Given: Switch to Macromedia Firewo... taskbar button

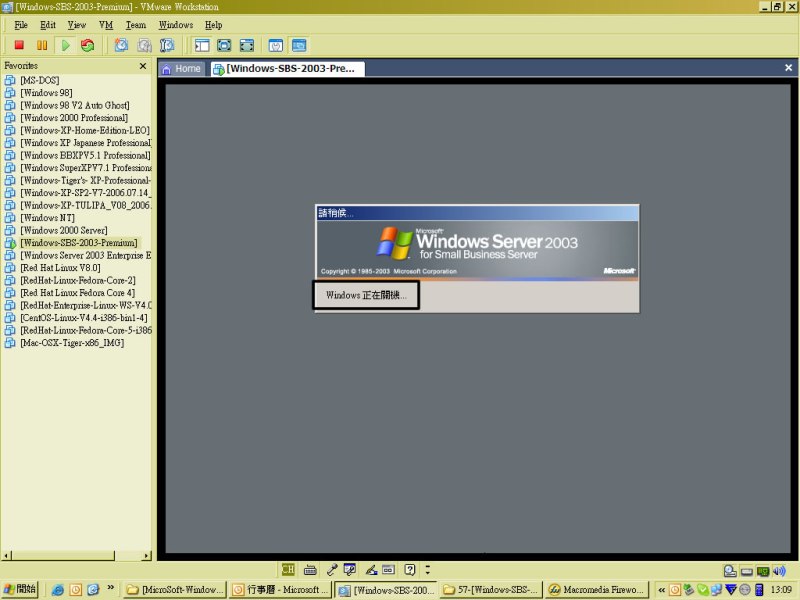Looking at the screenshot, I should 597,590.
